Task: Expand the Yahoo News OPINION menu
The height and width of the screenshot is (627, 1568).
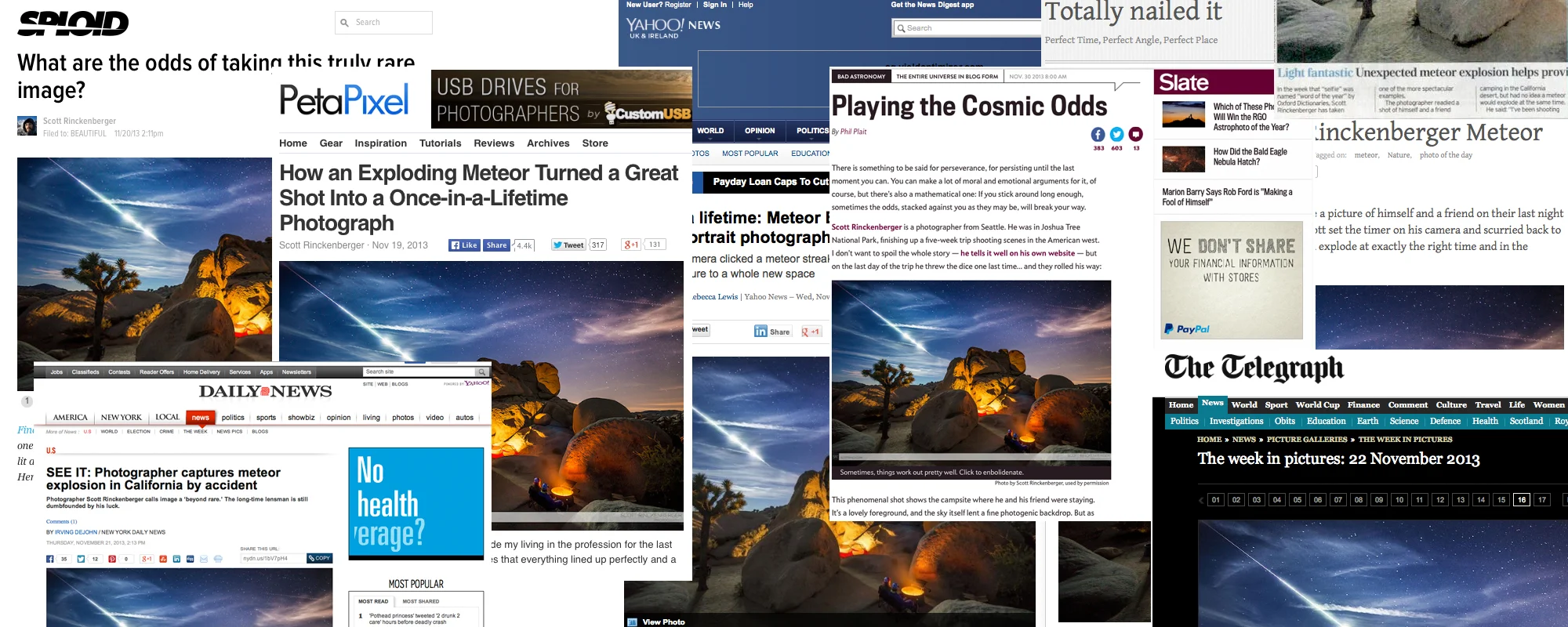Action: [x=760, y=131]
